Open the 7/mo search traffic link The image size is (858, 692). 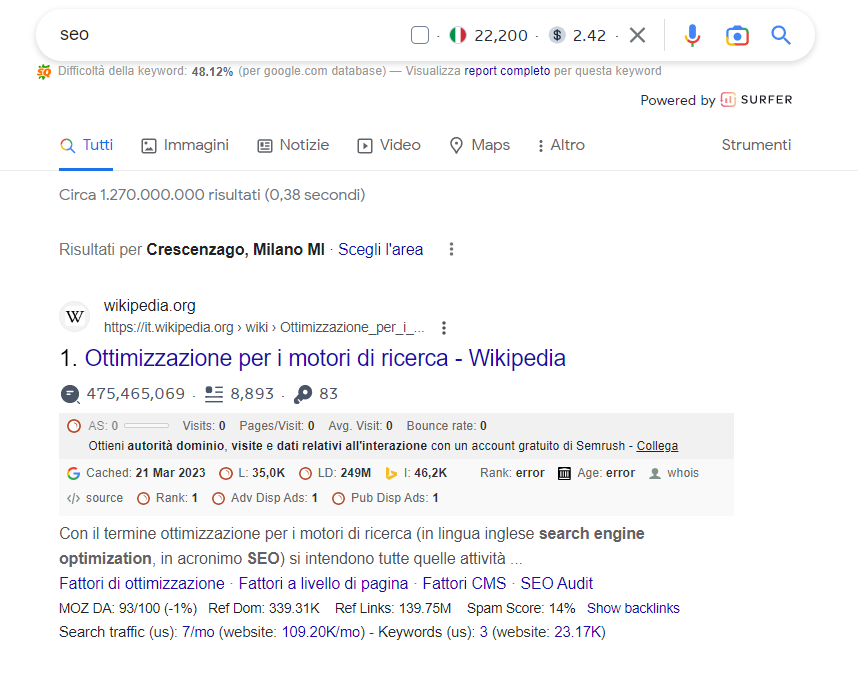point(198,632)
